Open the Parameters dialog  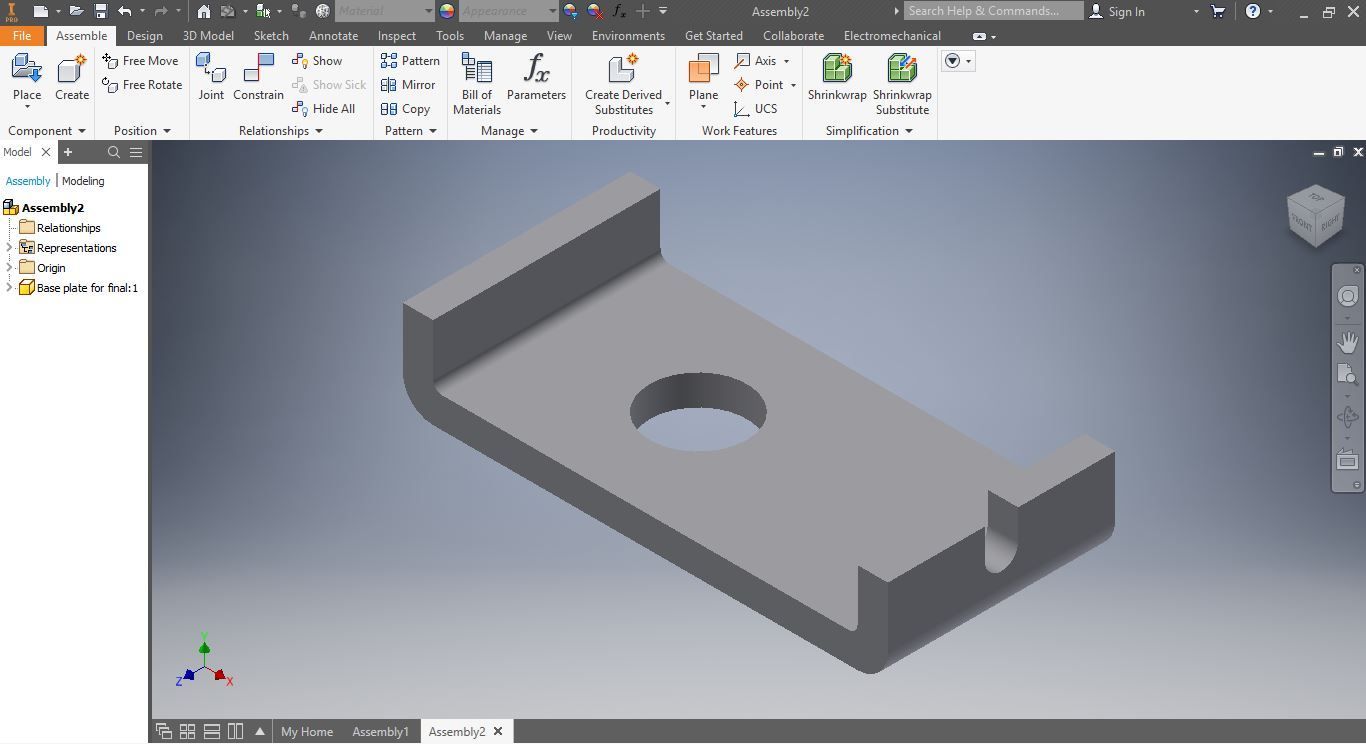coord(536,78)
